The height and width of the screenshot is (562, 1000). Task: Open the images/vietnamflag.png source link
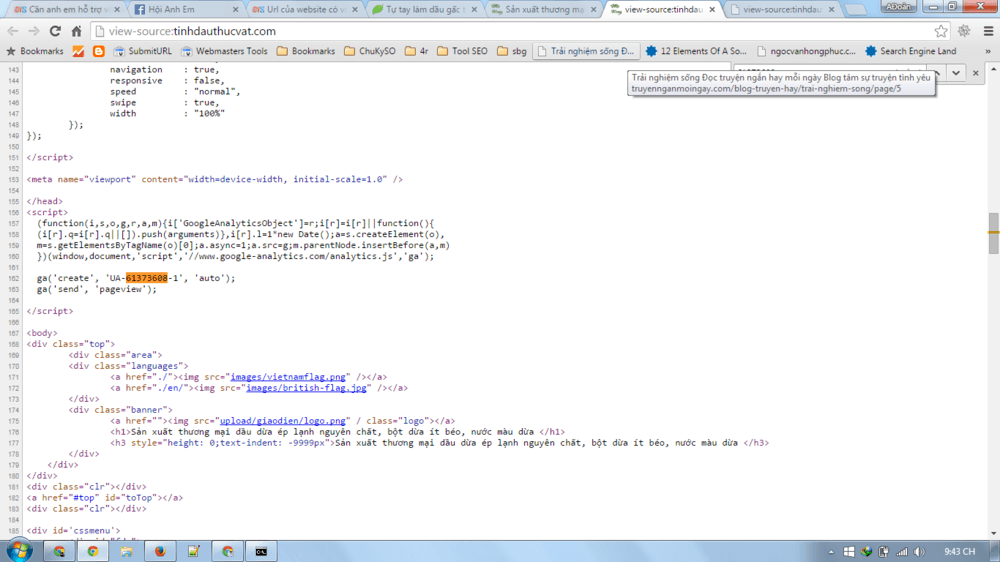point(288,377)
